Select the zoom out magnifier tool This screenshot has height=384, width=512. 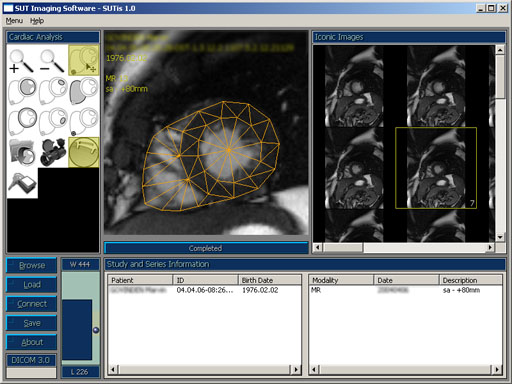click(x=53, y=60)
